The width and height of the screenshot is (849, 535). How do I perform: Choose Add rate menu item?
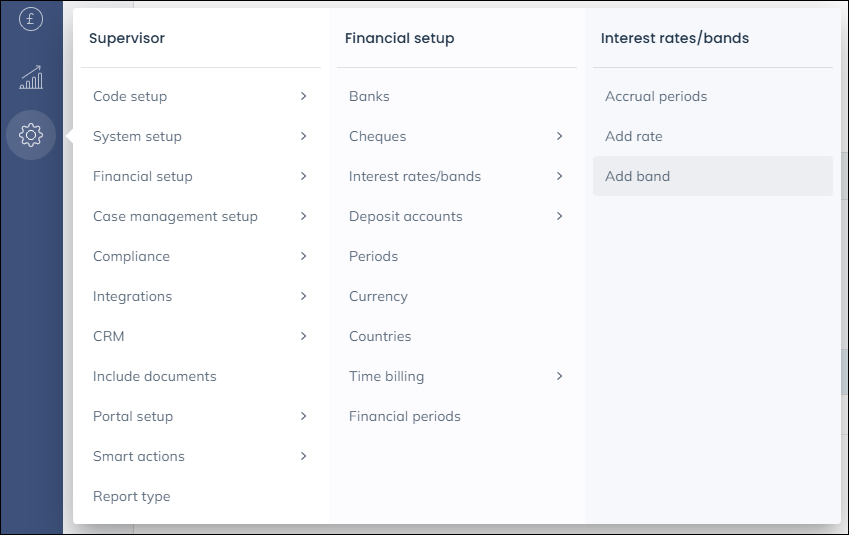coord(634,136)
